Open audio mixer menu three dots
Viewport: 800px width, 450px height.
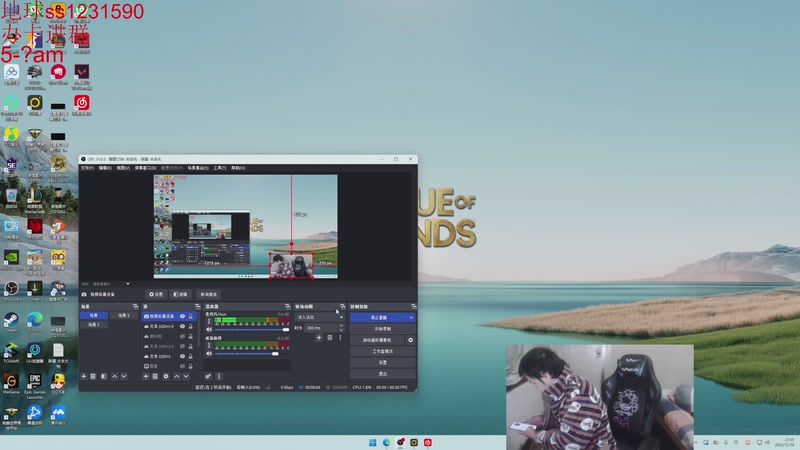click(219, 377)
